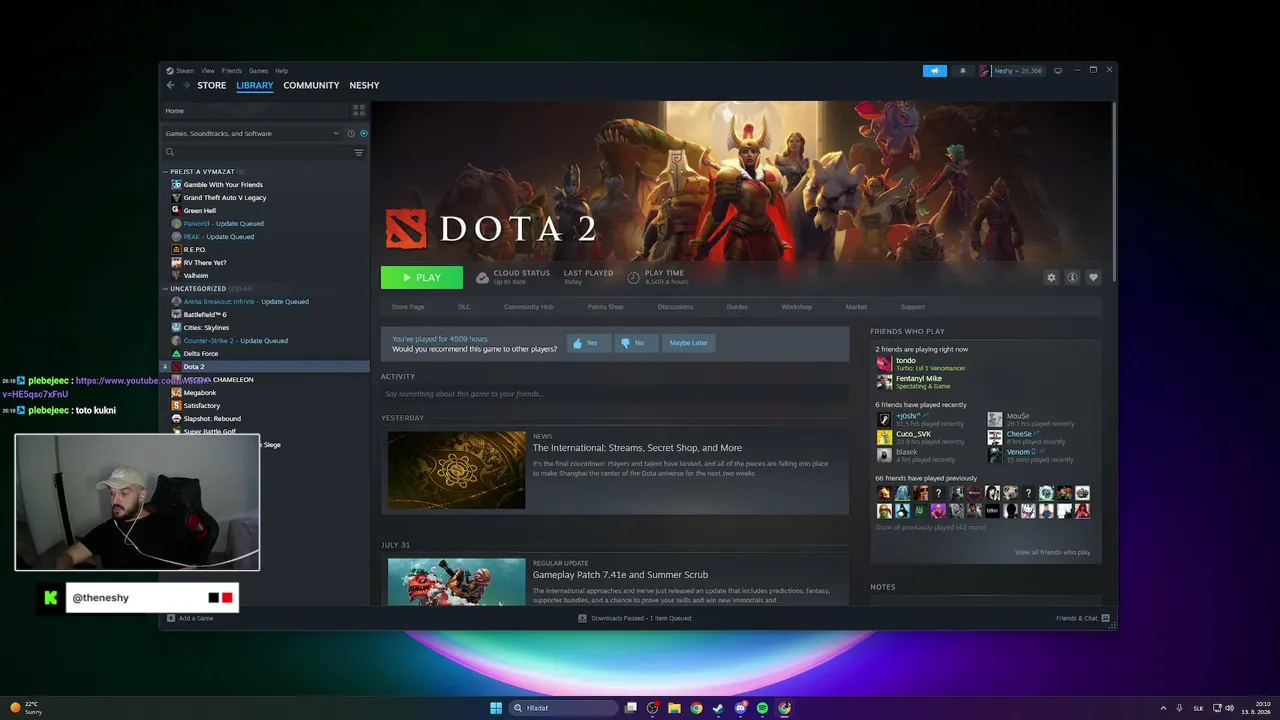
Task: Open the Neshy account dropdown
Action: coord(1011,71)
